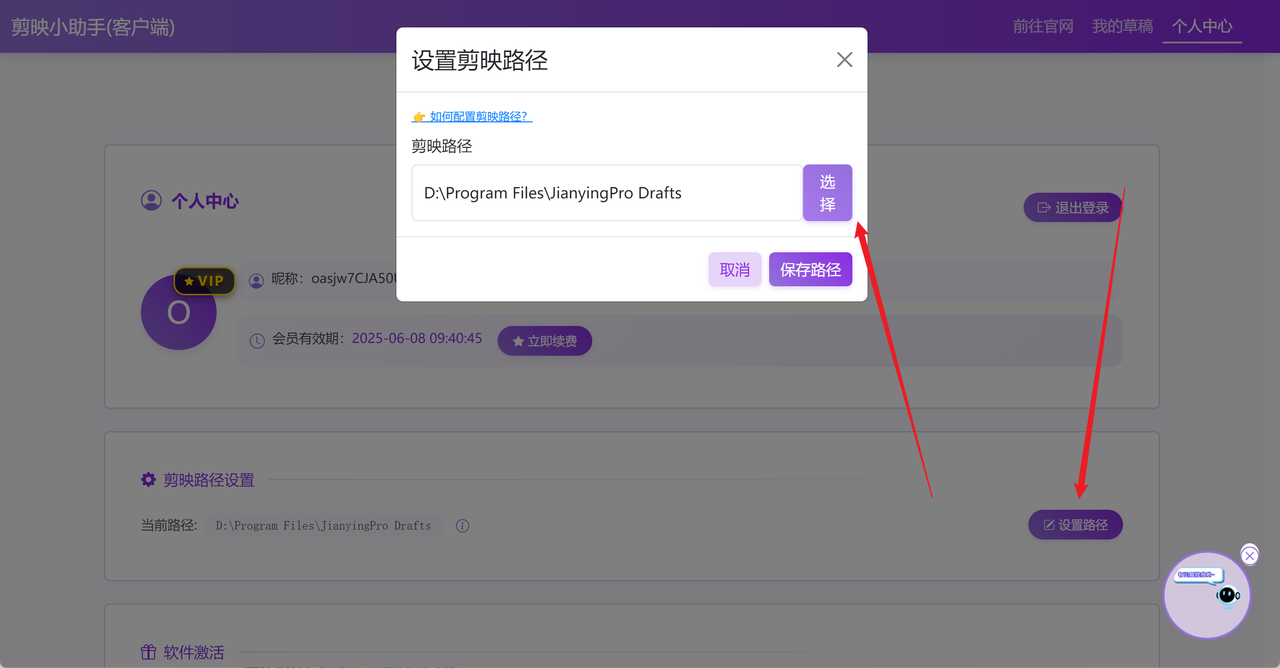Viewport: 1280px width, 668px height.
Task: Click 保存路径 button
Action: tap(811, 270)
